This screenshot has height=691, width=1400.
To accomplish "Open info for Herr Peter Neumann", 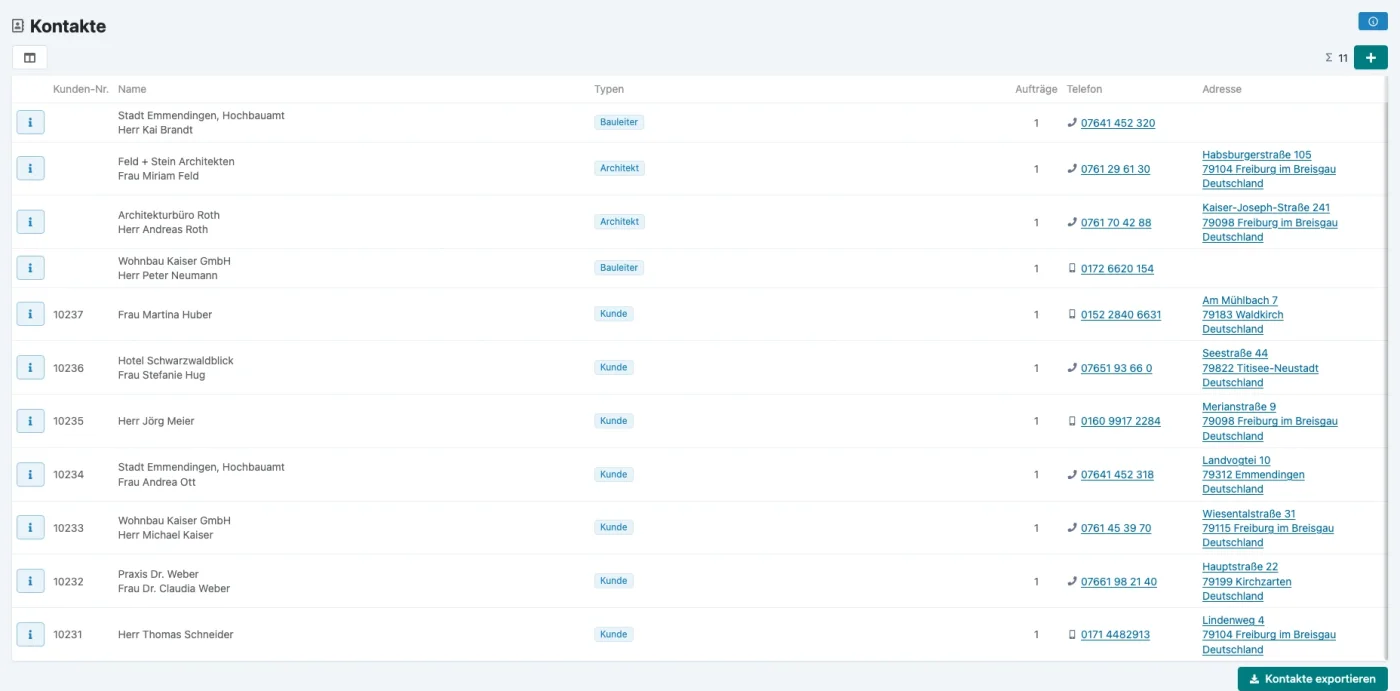I will pos(30,268).
